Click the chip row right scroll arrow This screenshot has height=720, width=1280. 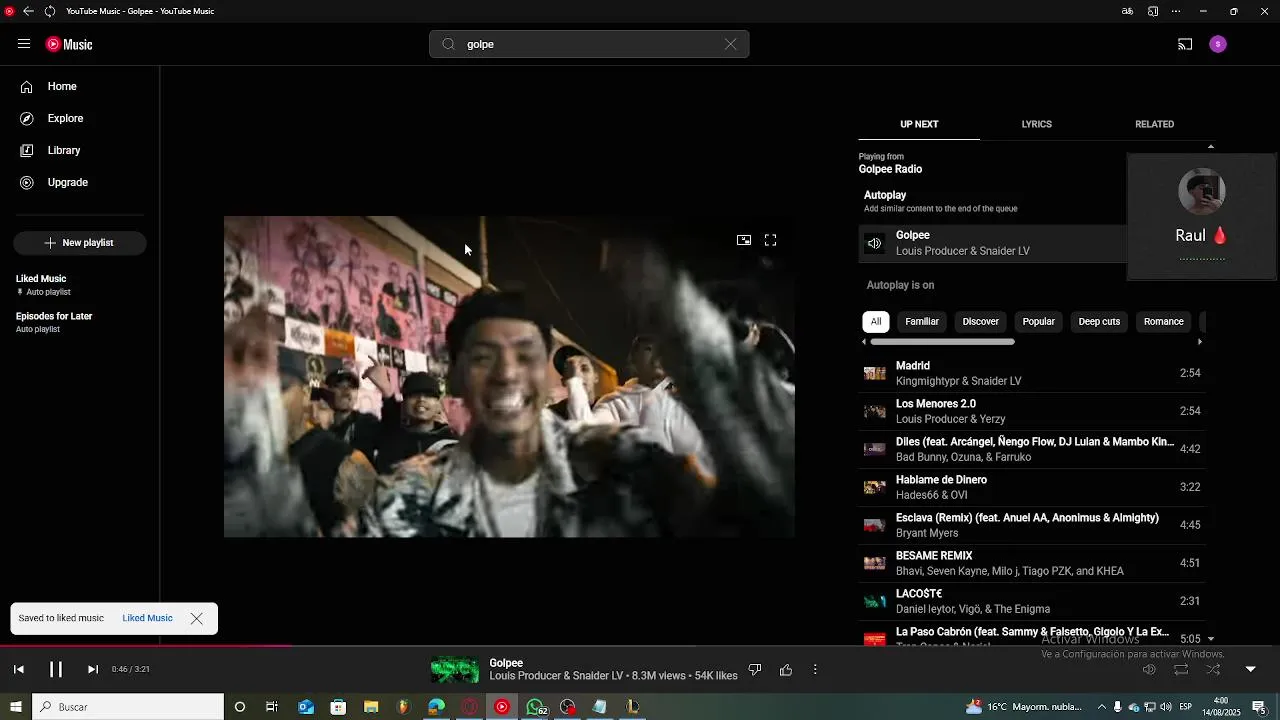tap(1200, 342)
